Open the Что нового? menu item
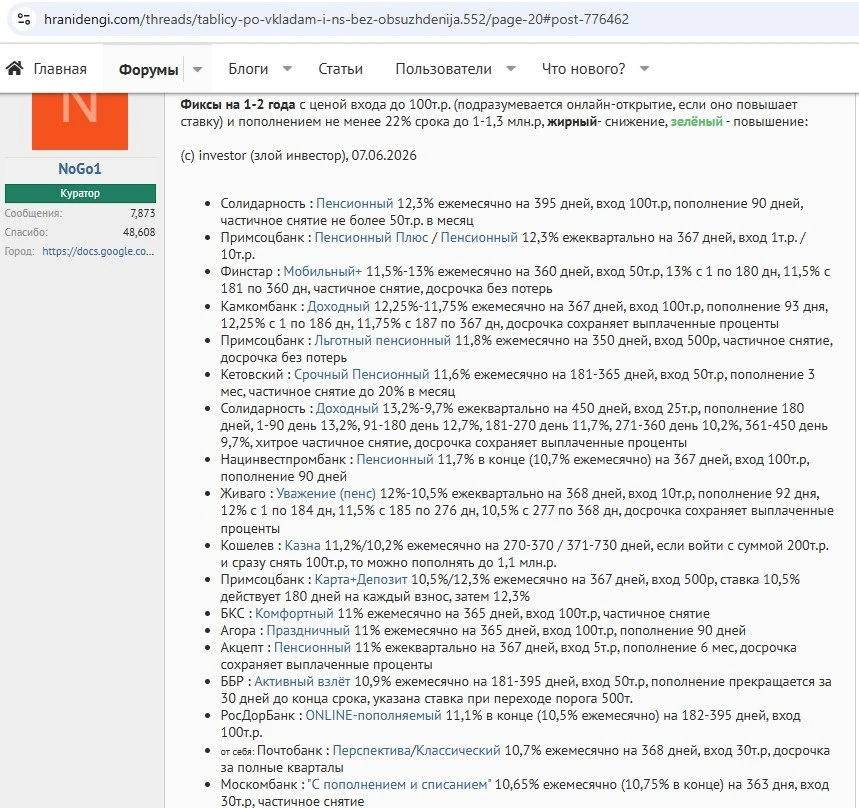 coord(583,69)
